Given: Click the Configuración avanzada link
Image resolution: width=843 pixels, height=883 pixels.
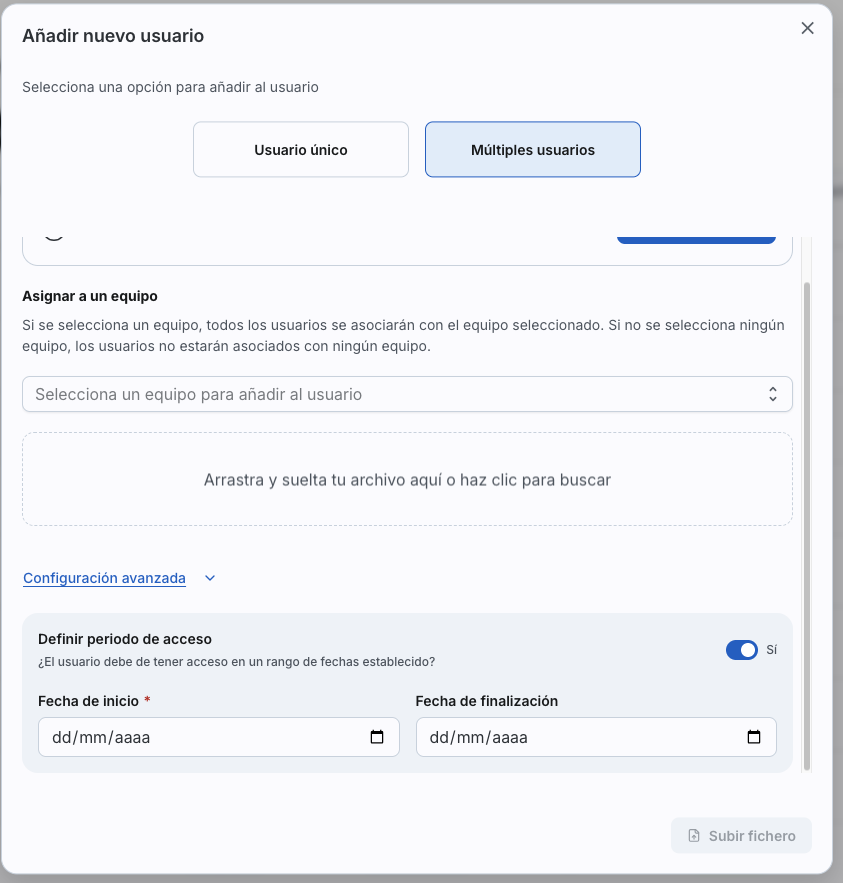Looking at the screenshot, I should click(104, 578).
